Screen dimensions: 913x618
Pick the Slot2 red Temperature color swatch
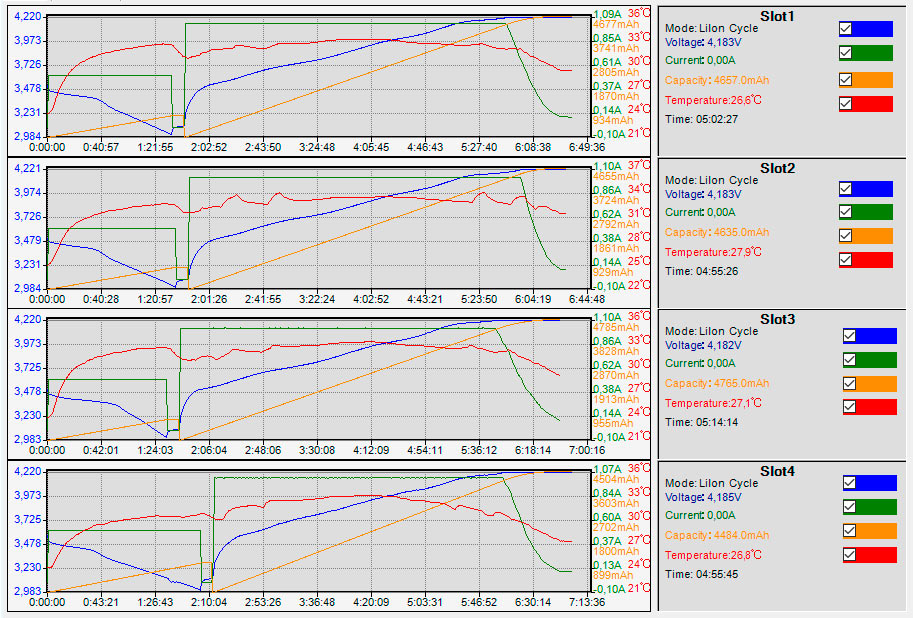(x=872, y=260)
